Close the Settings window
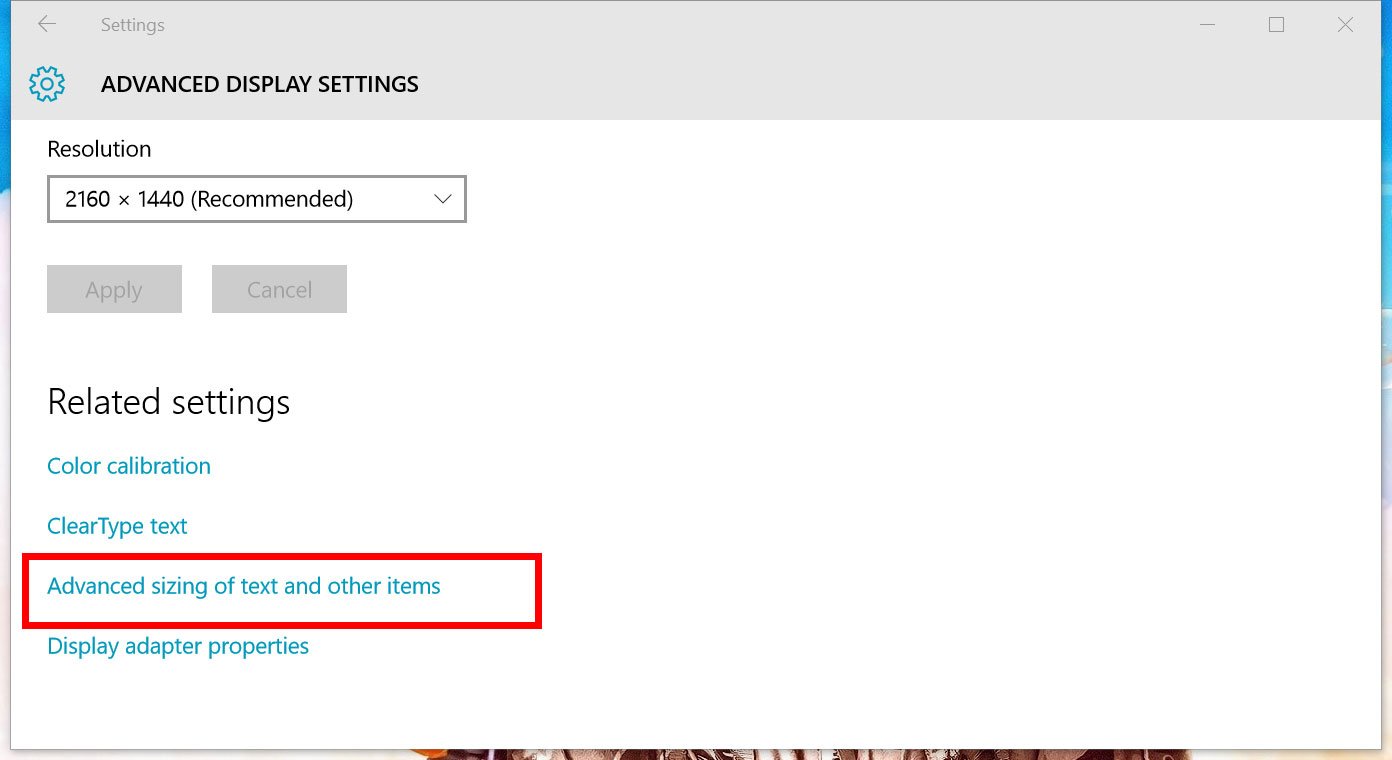Image resolution: width=1392 pixels, height=760 pixels. 1345,25
